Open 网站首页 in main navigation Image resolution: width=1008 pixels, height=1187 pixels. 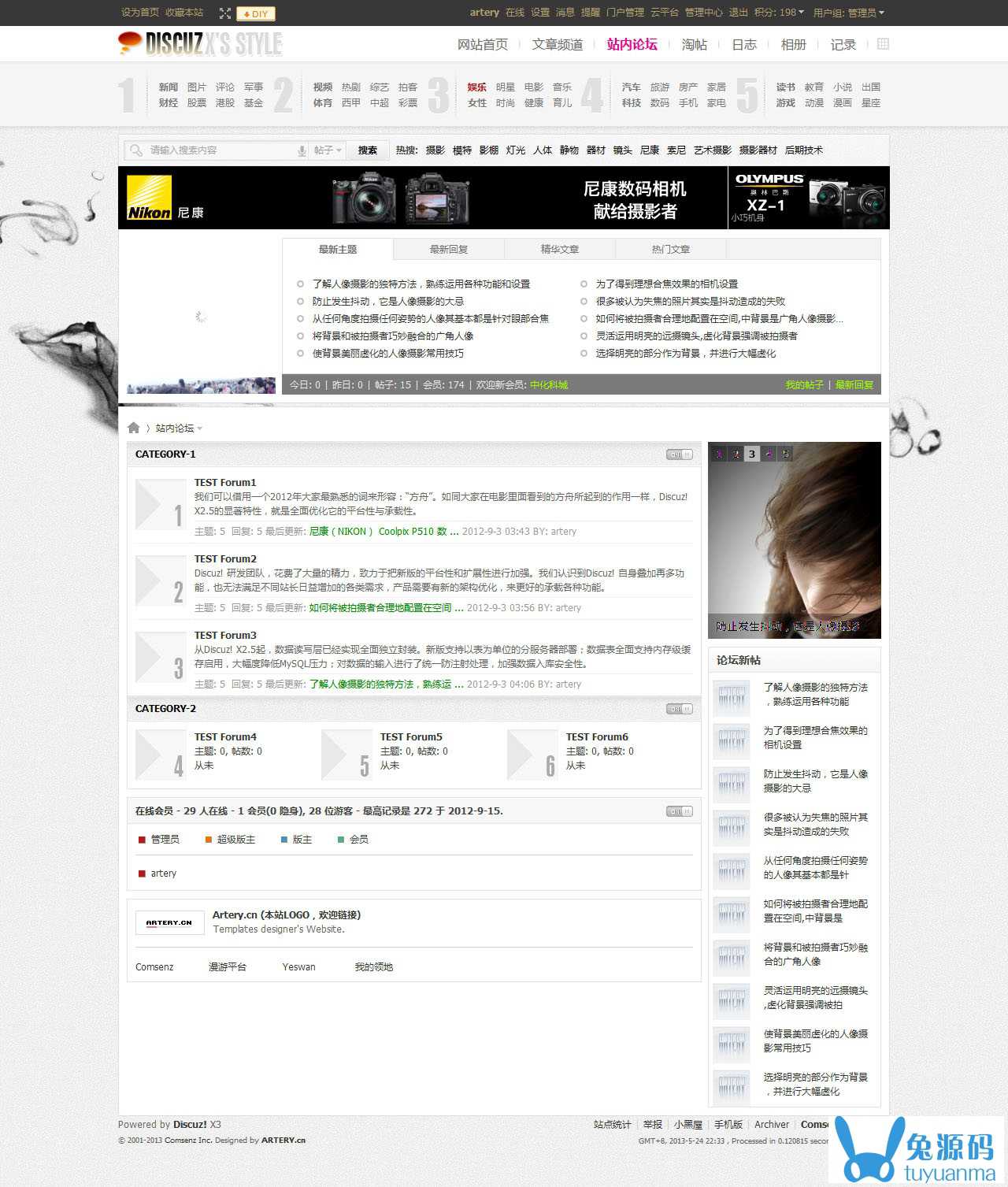[x=483, y=44]
